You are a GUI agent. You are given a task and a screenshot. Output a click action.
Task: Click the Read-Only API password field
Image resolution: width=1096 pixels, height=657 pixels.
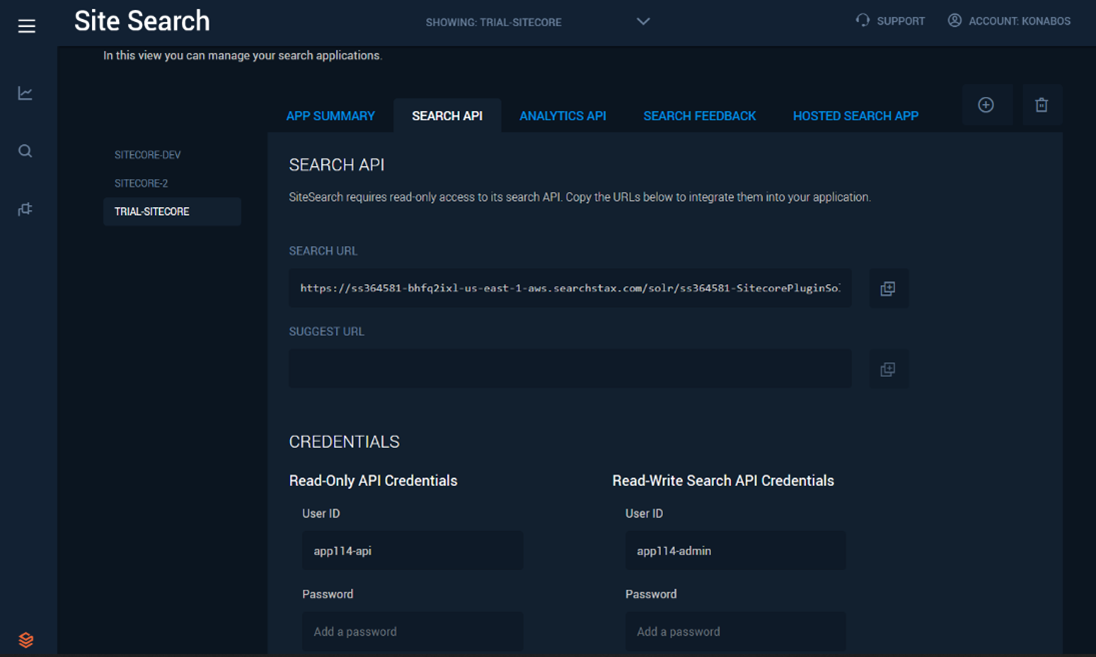(x=412, y=631)
